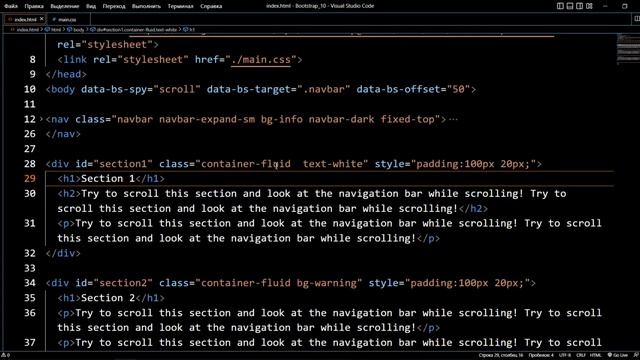Viewport: 640px width, 360px height.
Task: Open the Вид menu
Action: click(91, 6)
